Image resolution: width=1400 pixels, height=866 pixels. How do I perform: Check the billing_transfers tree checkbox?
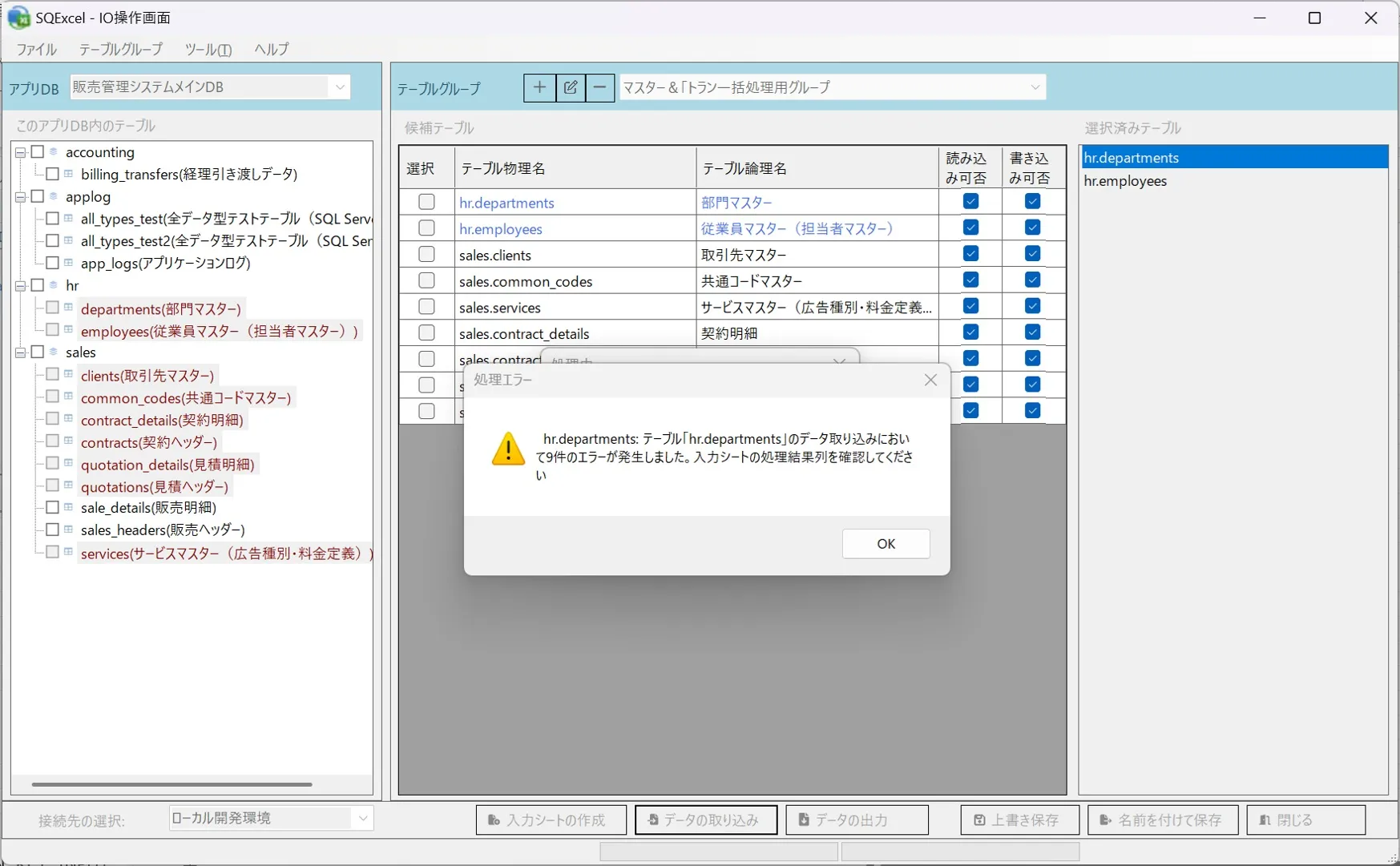pos(53,174)
